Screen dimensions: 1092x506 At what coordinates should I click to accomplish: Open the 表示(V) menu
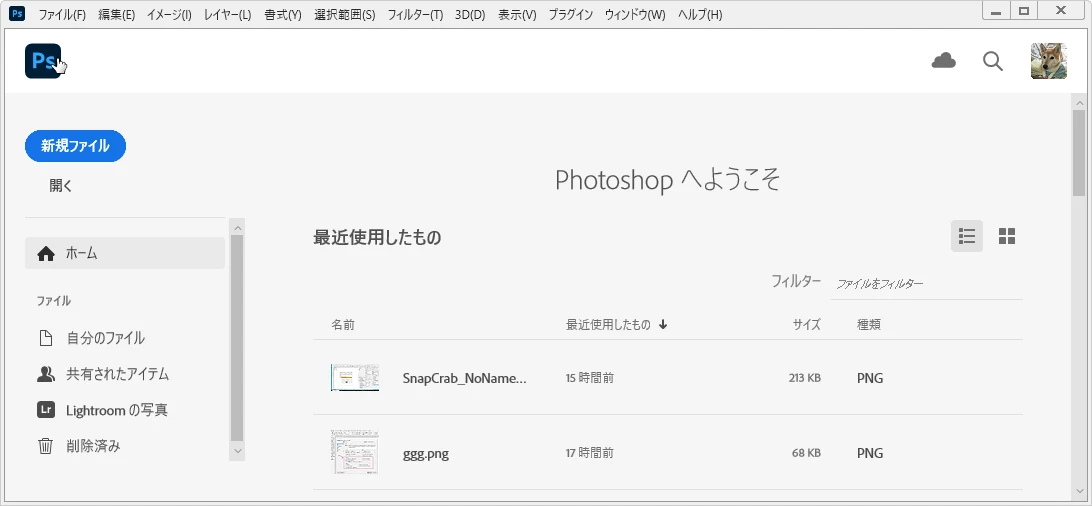(x=517, y=15)
